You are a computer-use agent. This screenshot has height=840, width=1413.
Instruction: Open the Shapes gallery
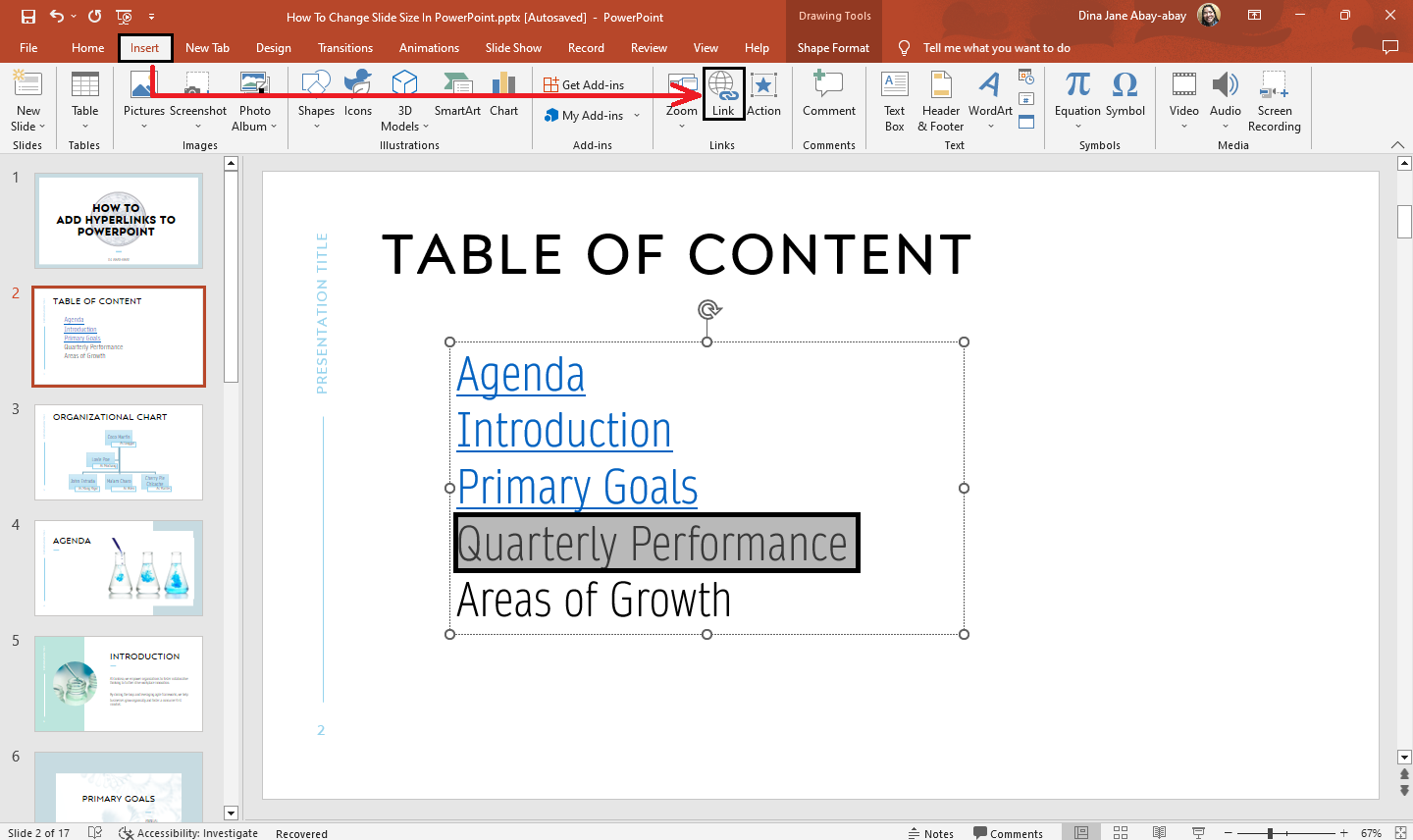[316, 100]
